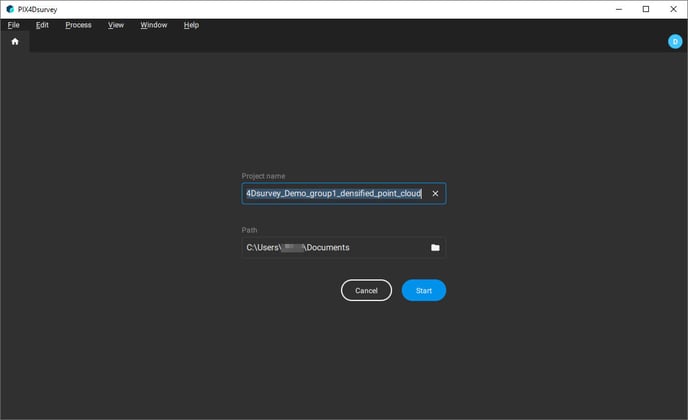The width and height of the screenshot is (688, 420).
Task: Click the Path field showing the Documents folder
Action: pyautogui.click(x=330, y=247)
